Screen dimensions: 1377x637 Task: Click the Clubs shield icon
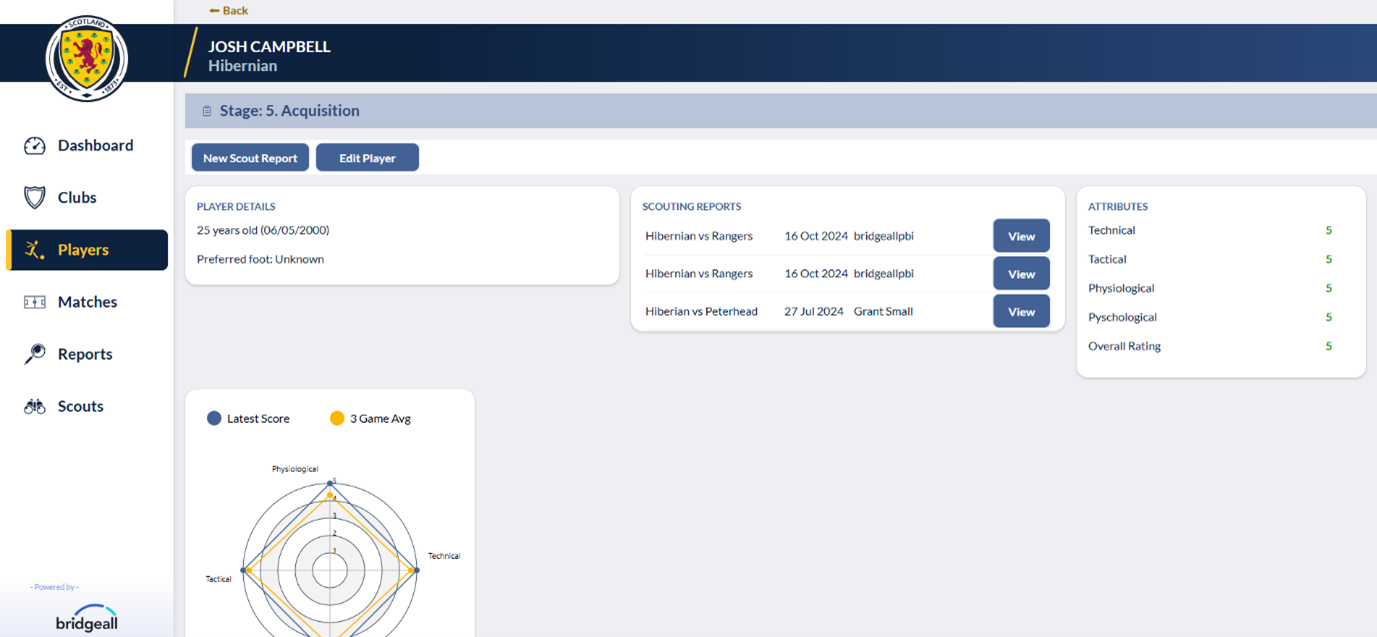[x=35, y=198]
